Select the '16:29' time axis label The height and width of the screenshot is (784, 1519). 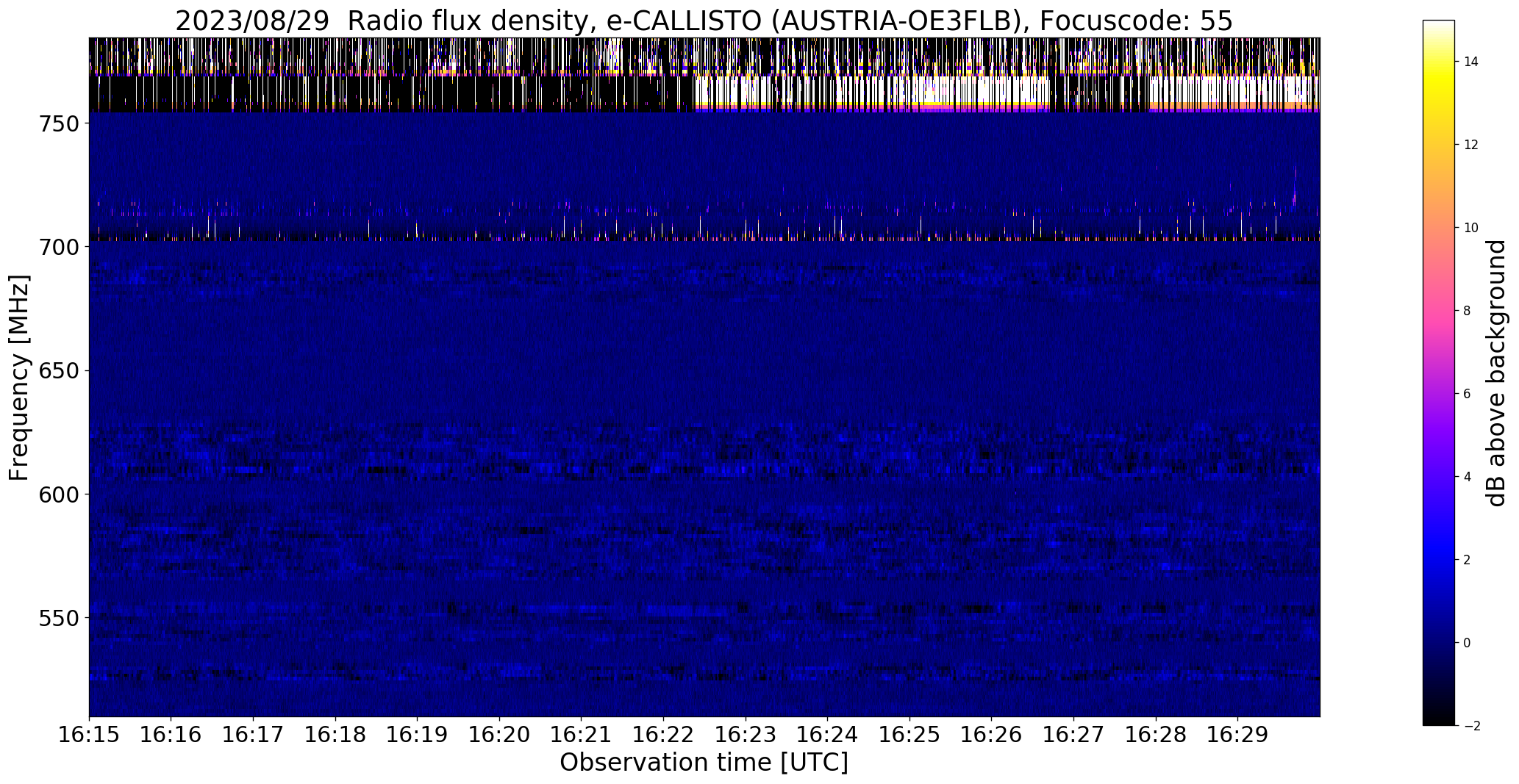1237,735
